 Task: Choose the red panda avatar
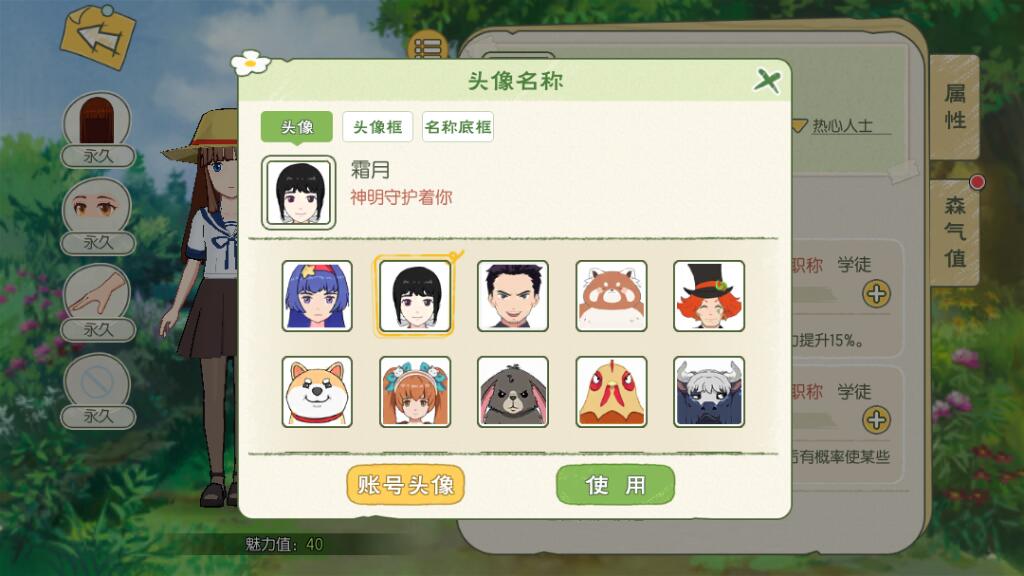tap(611, 296)
